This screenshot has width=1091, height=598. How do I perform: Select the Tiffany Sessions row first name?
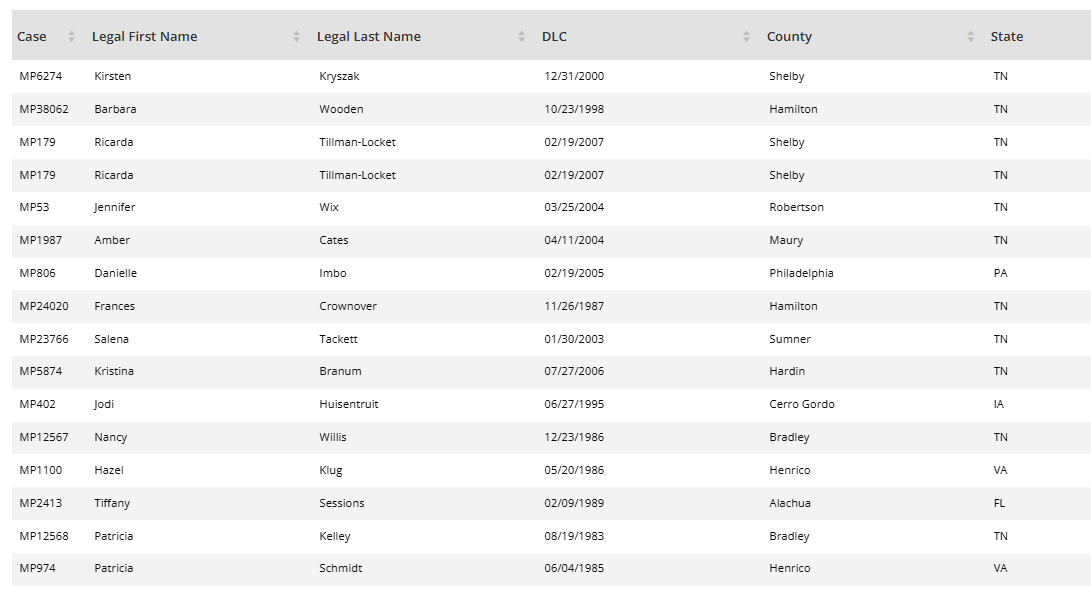(112, 503)
